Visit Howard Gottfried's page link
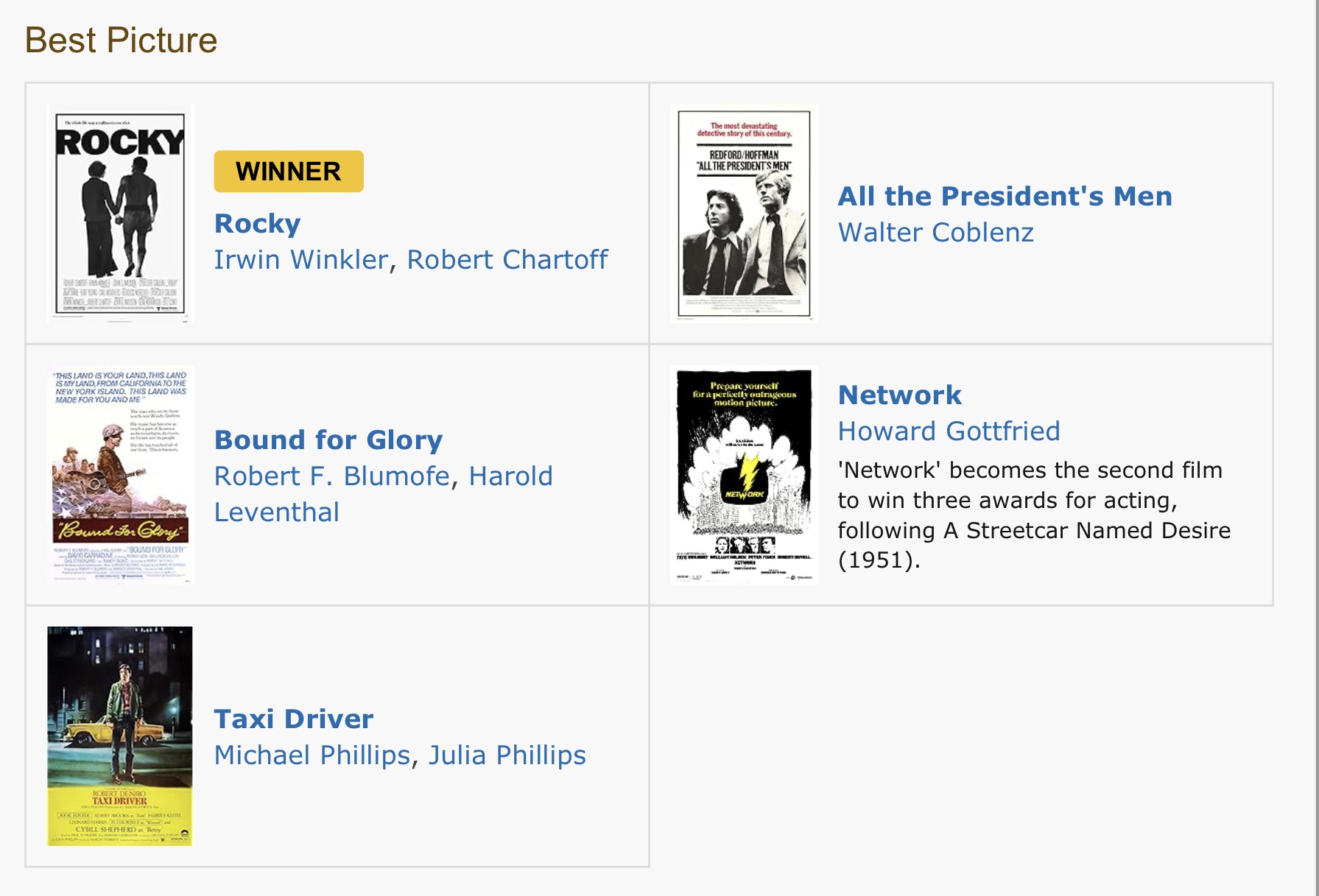 [x=949, y=431]
